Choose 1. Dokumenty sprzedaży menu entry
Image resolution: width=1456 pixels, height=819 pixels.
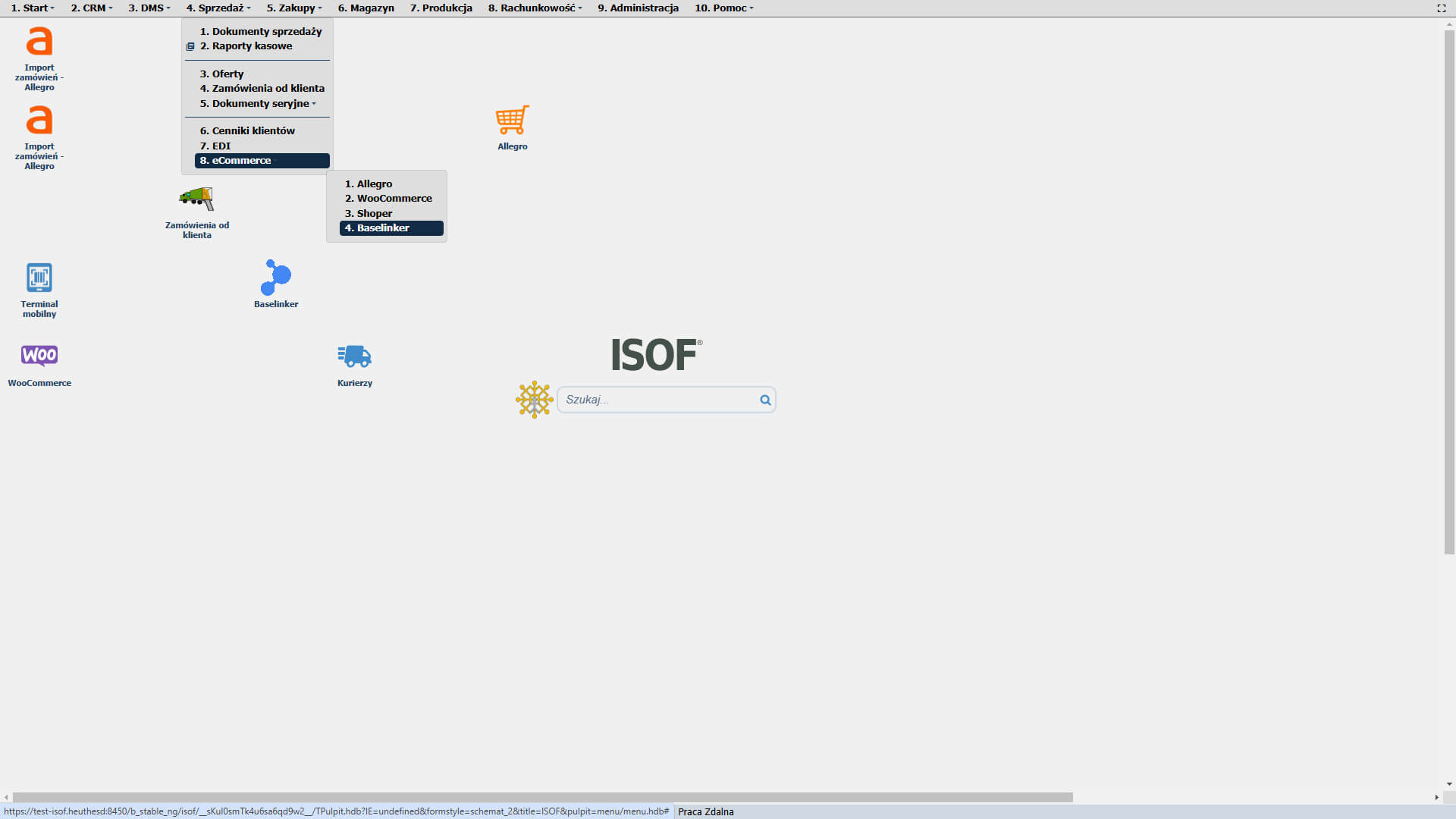coord(261,32)
